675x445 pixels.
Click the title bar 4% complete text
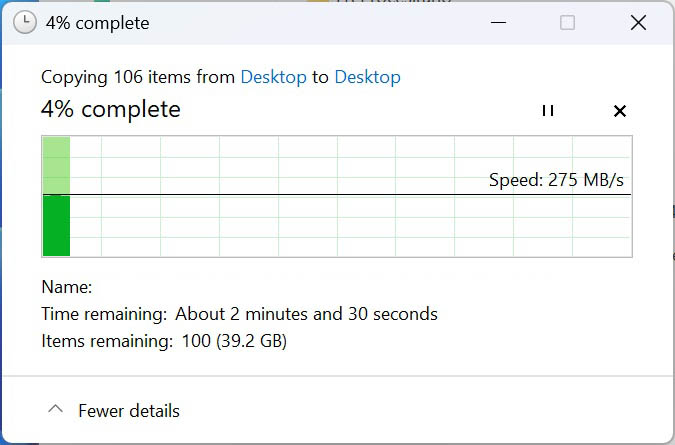pos(98,23)
